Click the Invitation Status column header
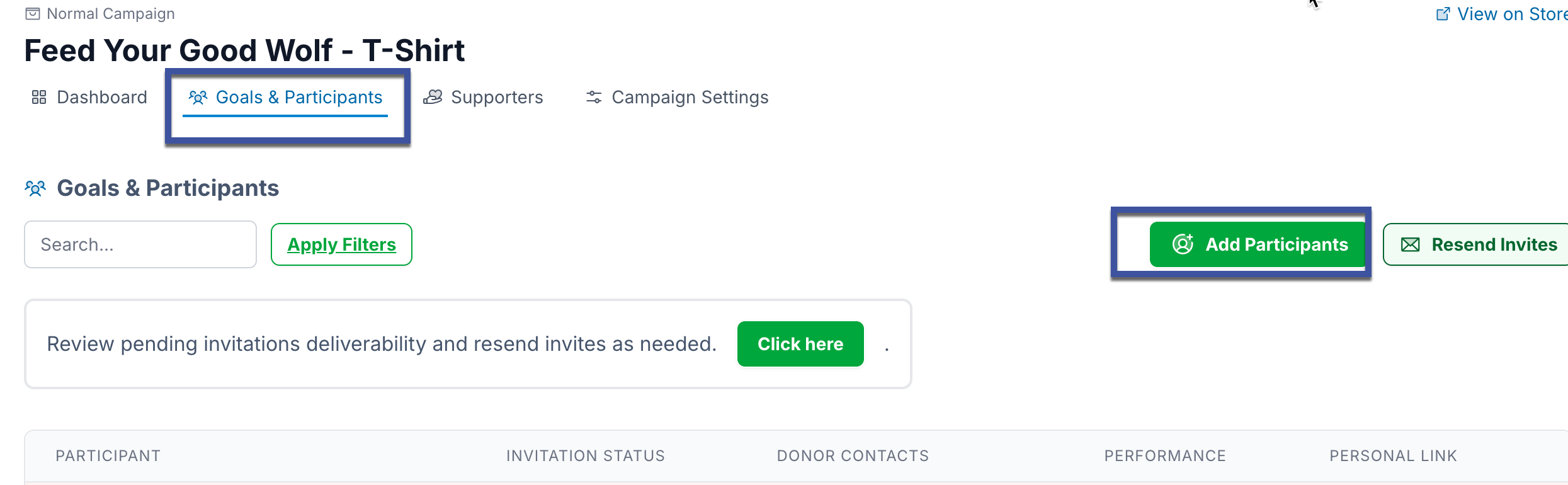Image resolution: width=1568 pixels, height=485 pixels. click(585, 455)
